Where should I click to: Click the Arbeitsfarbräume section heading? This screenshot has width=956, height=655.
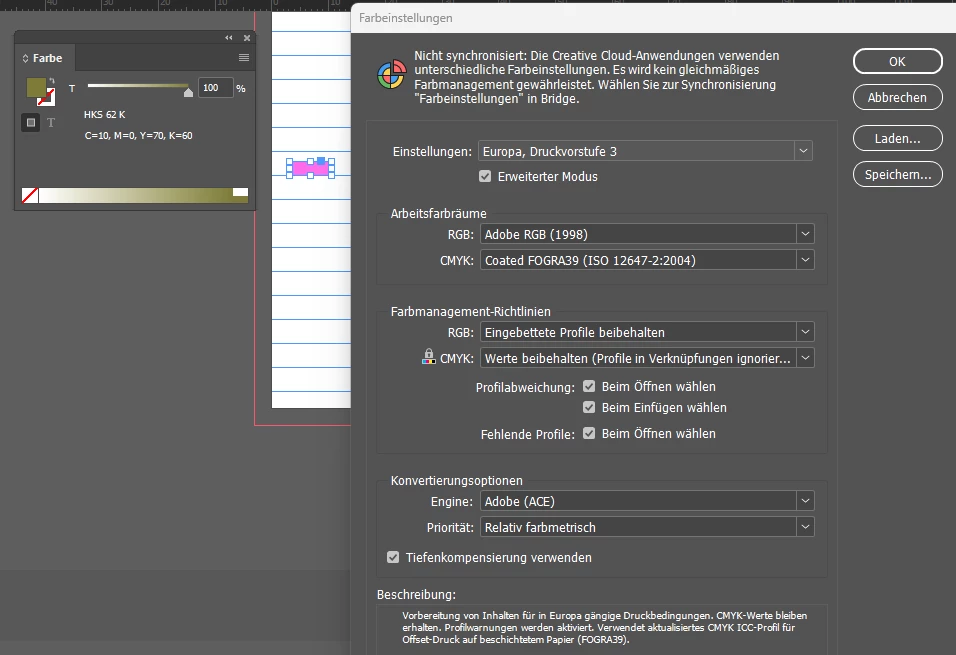click(x=438, y=214)
